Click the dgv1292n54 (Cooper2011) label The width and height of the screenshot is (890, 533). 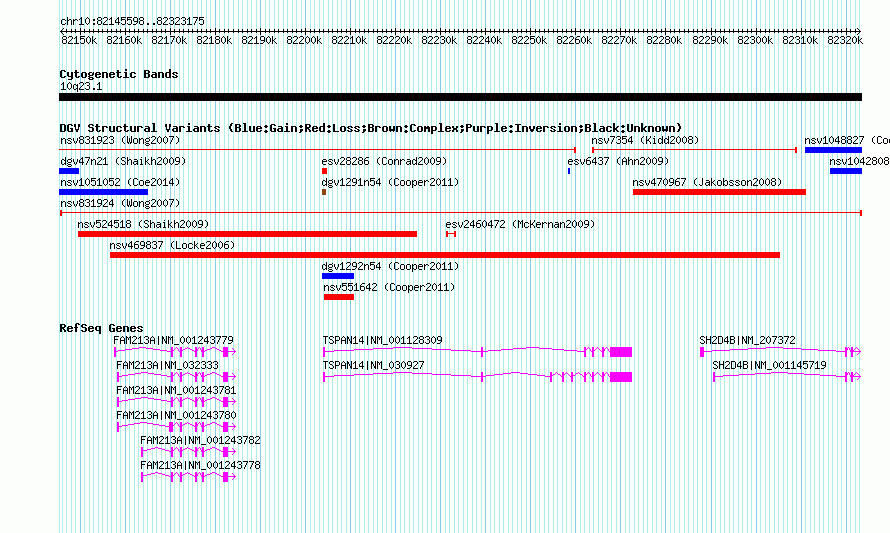click(x=390, y=266)
